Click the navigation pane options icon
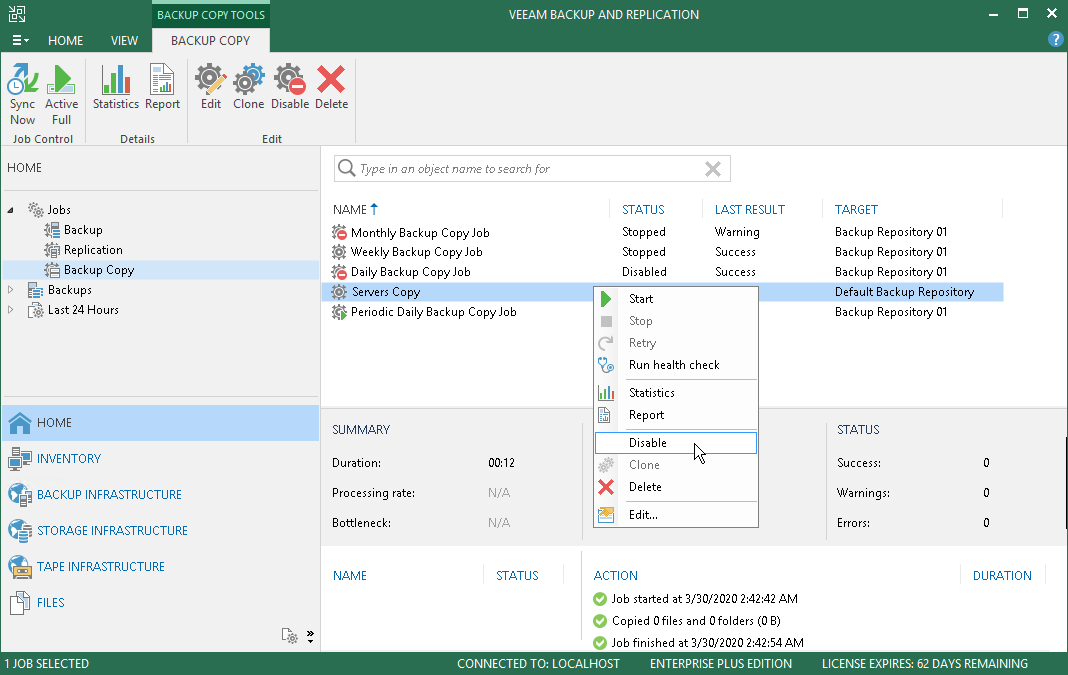The height and width of the screenshot is (675, 1068). (x=289, y=635)
